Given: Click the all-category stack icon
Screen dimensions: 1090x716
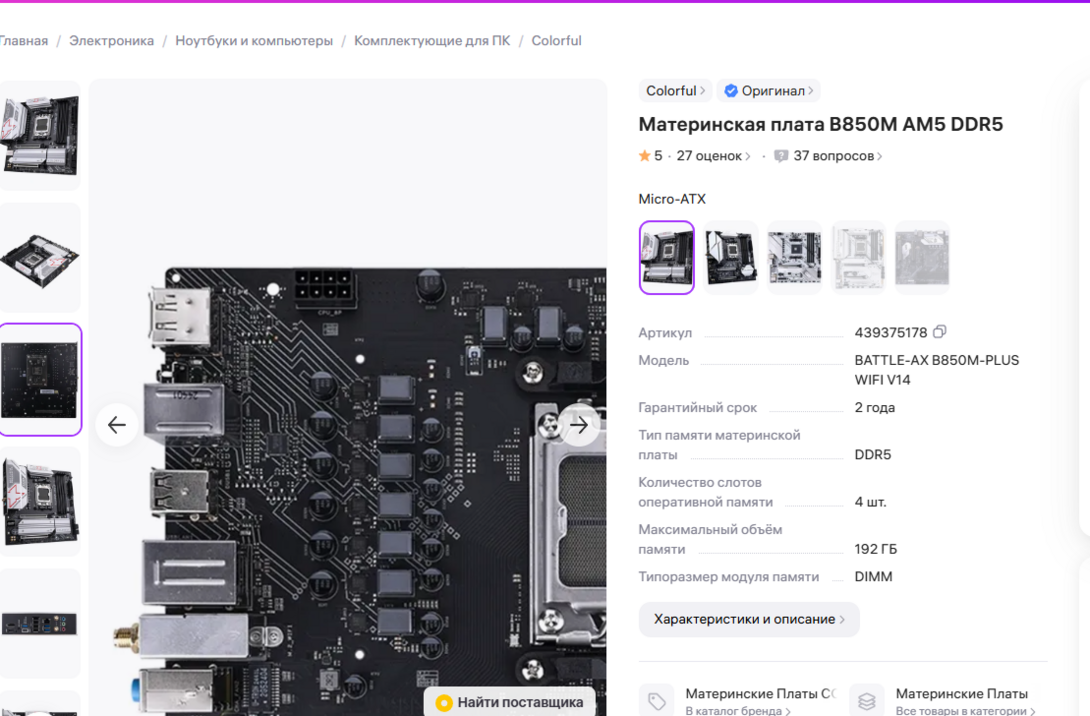Looking at the screenshot, I should (x=867, y=701).
